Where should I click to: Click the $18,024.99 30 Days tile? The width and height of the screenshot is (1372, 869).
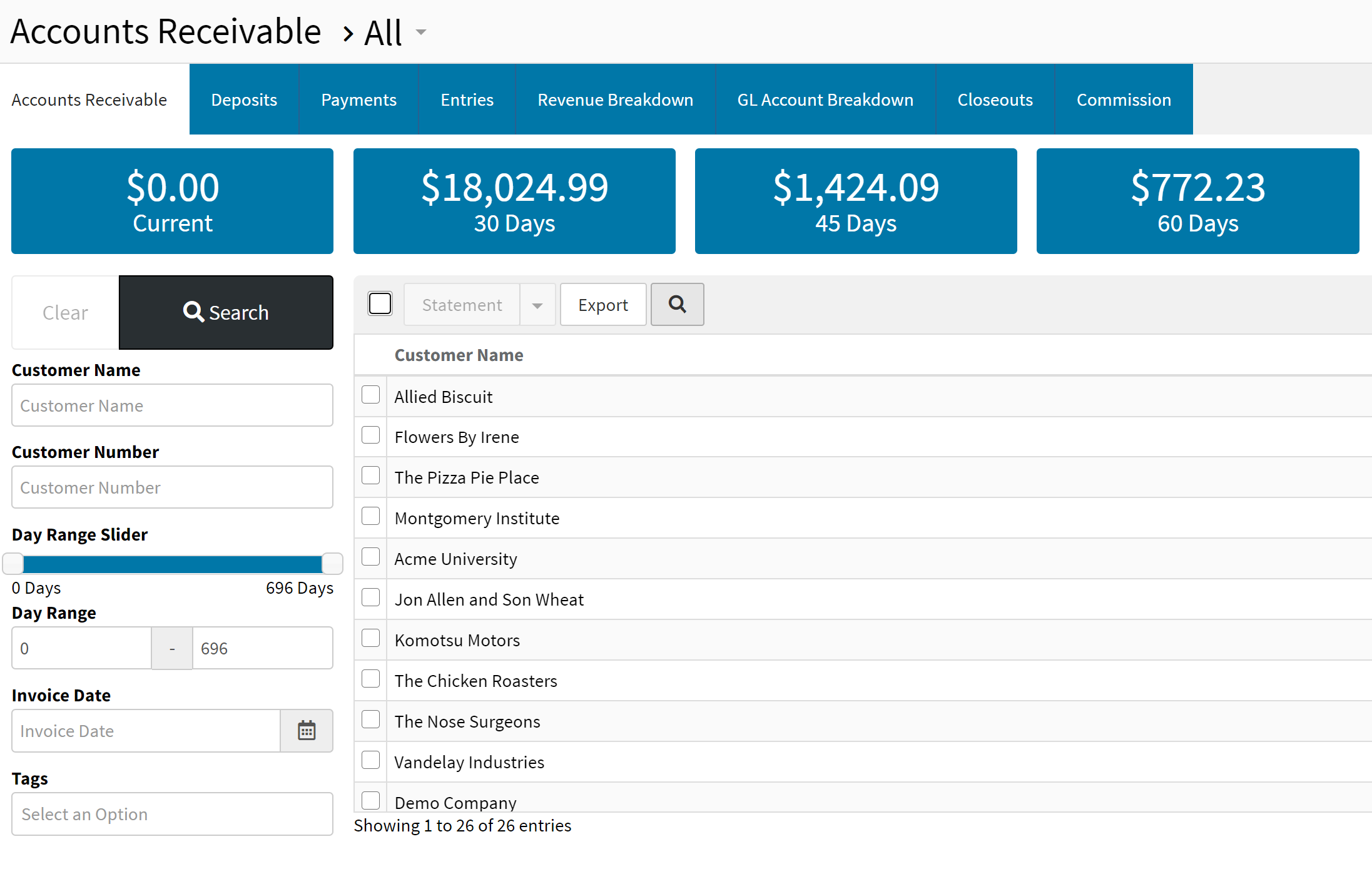click(514, 201)
